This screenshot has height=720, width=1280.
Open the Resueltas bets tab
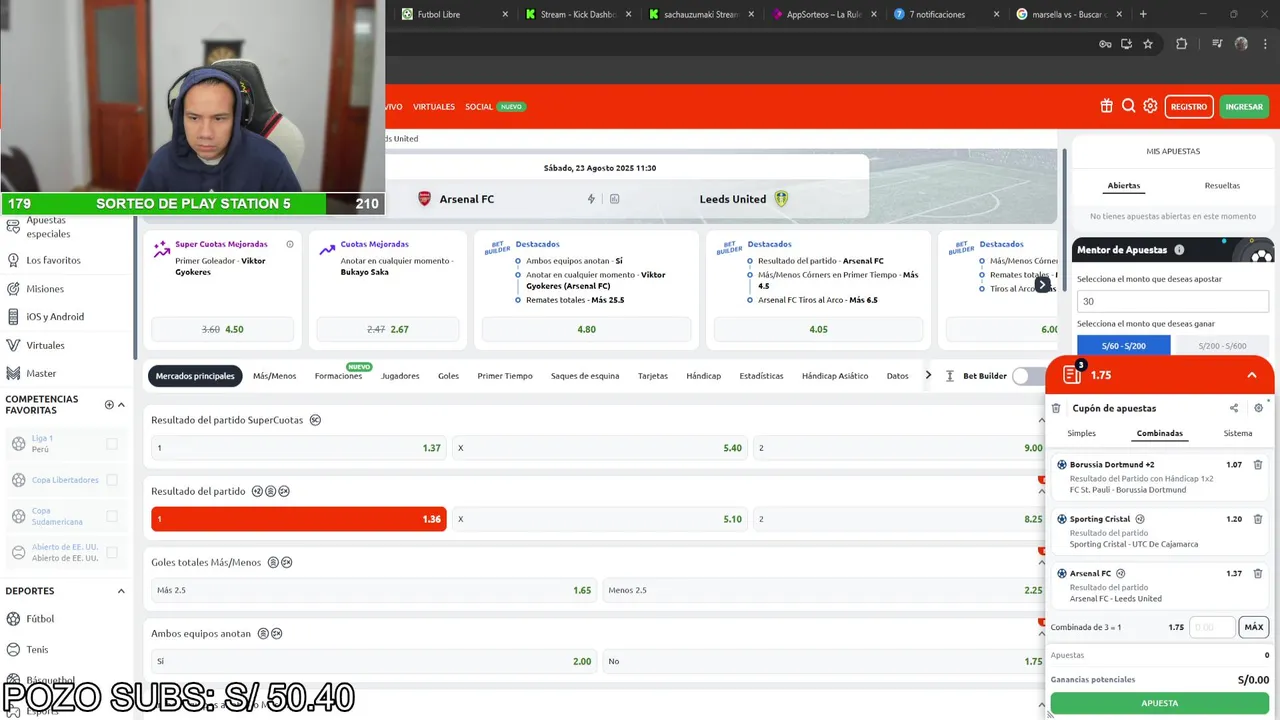(1222, 185)
